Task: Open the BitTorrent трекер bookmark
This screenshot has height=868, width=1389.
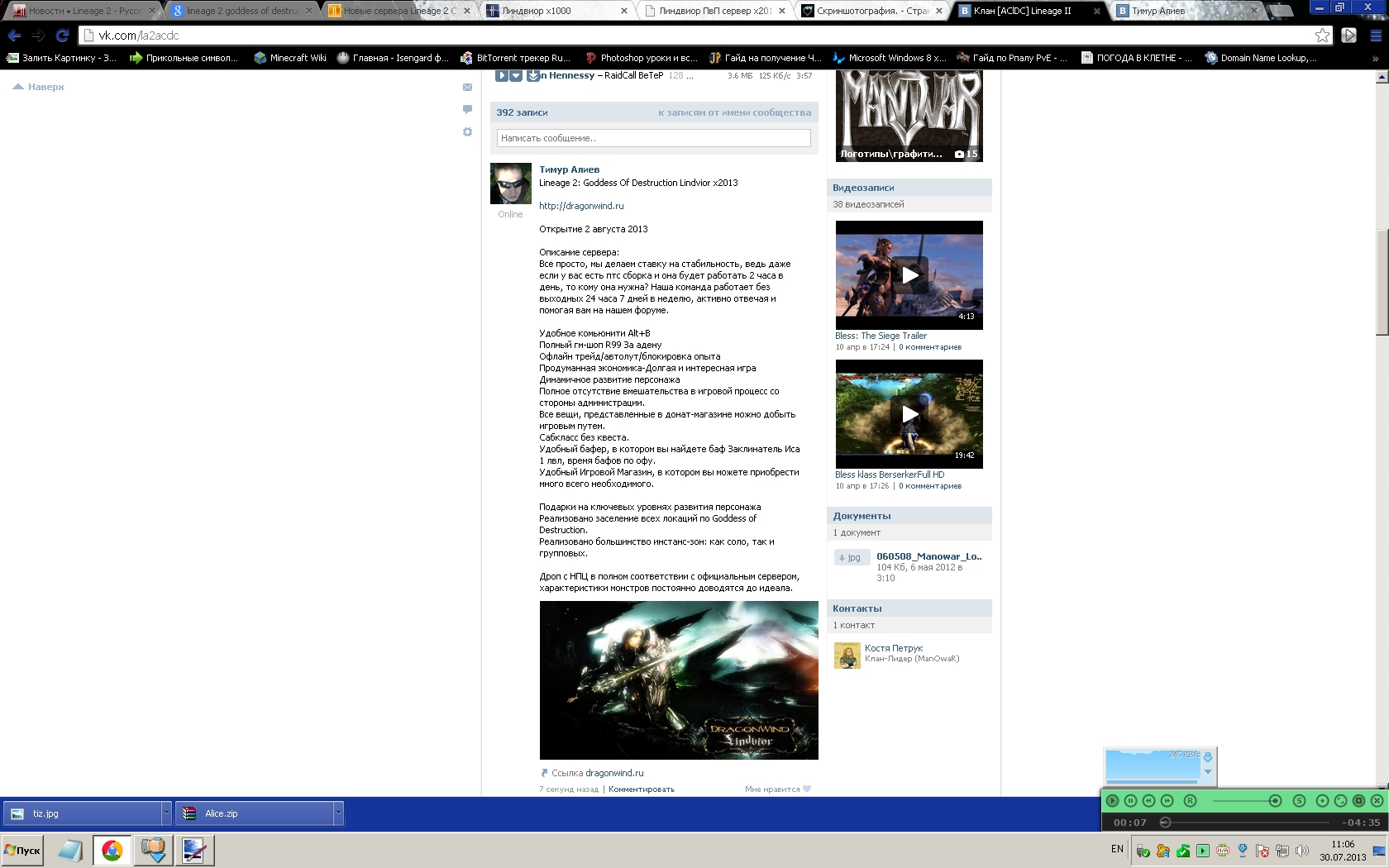Action: point(516,58)
